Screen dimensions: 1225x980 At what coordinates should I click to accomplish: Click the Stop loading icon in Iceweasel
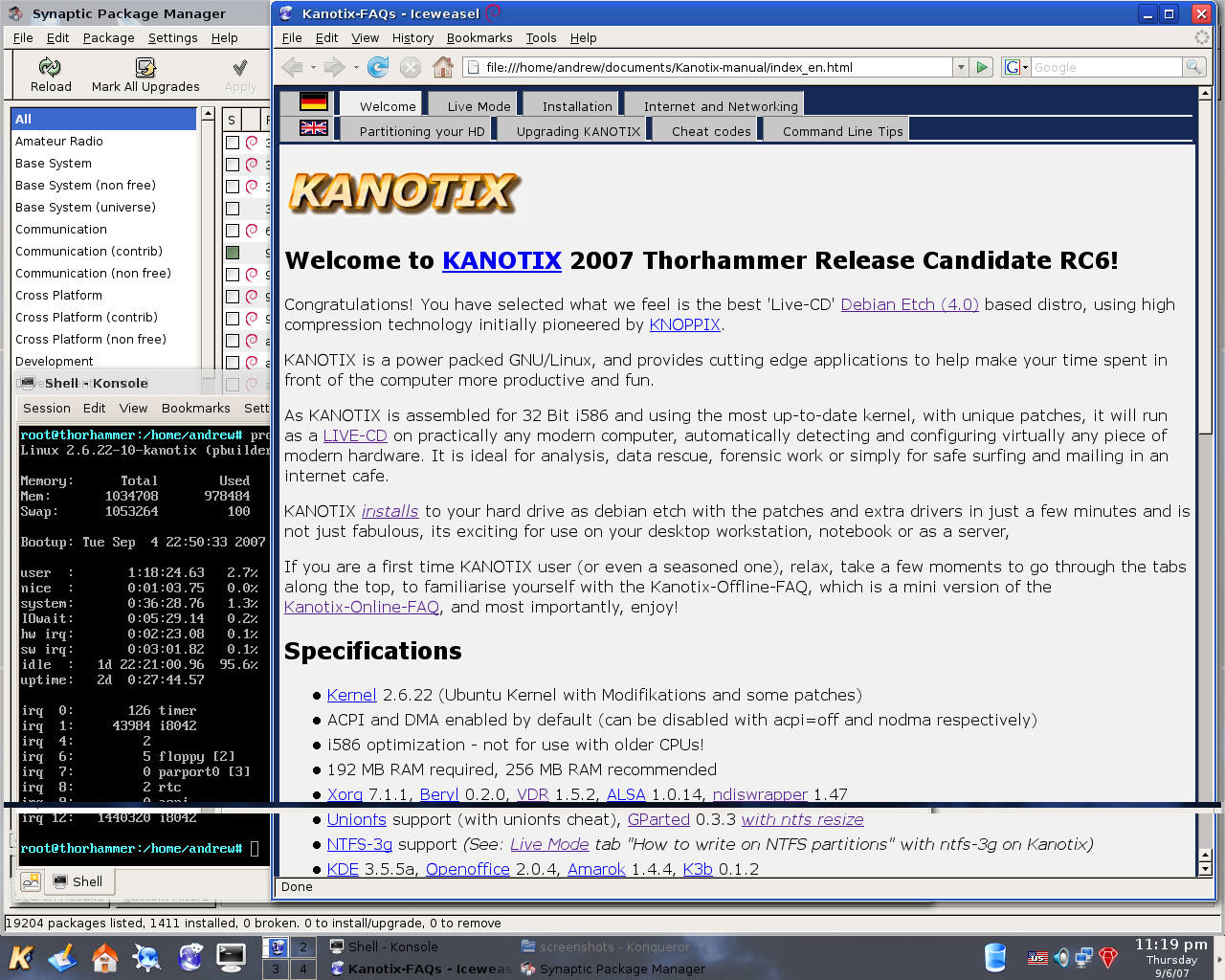(410, 67)
